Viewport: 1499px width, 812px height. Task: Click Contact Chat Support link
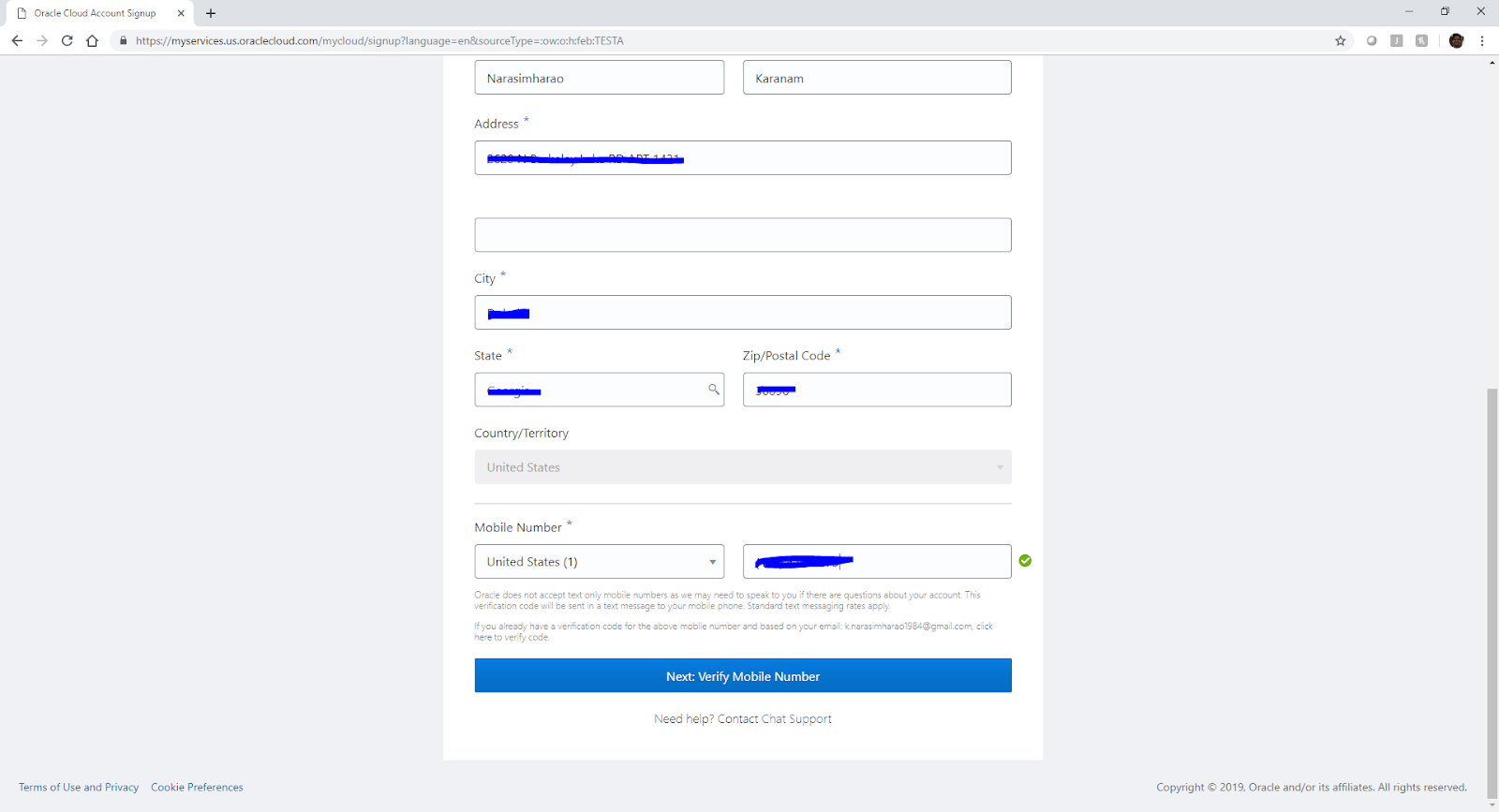coord(774,719)
